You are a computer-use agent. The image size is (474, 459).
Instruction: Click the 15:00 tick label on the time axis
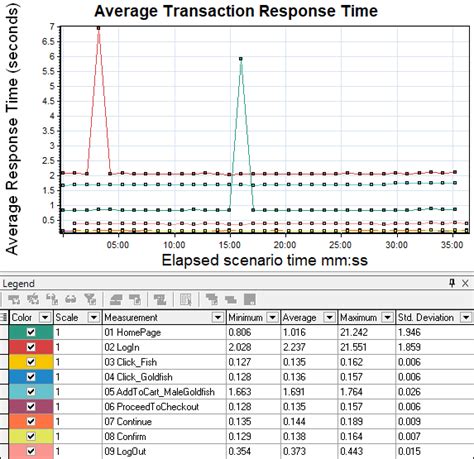229,245
